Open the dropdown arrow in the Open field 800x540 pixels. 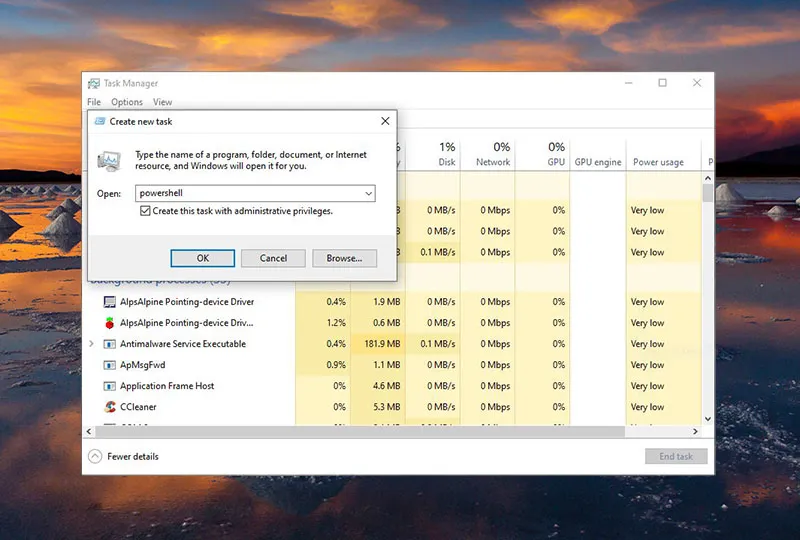[x=368, y=193]
